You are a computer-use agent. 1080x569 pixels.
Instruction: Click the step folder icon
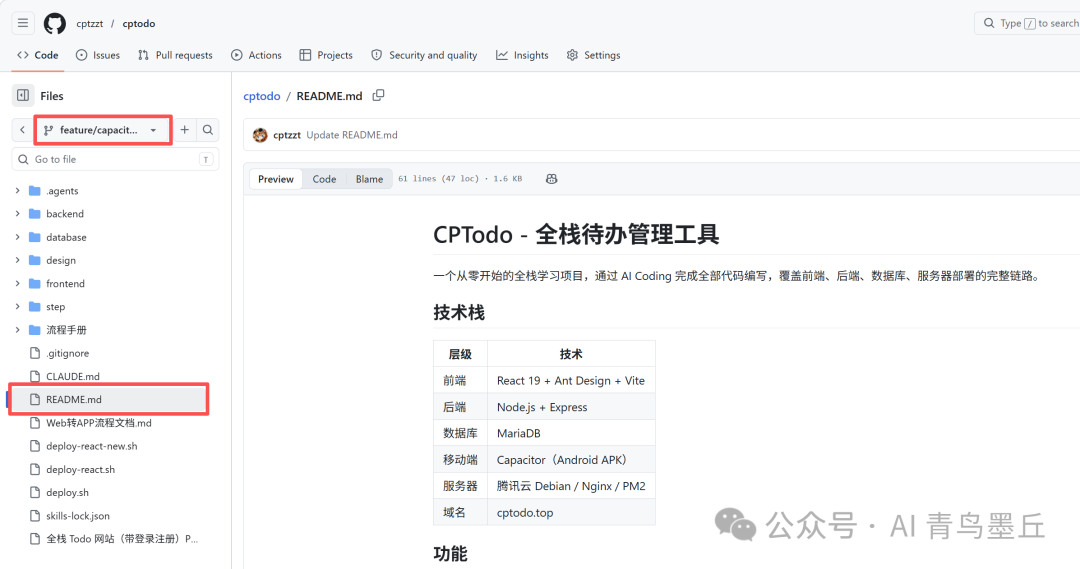34,307
